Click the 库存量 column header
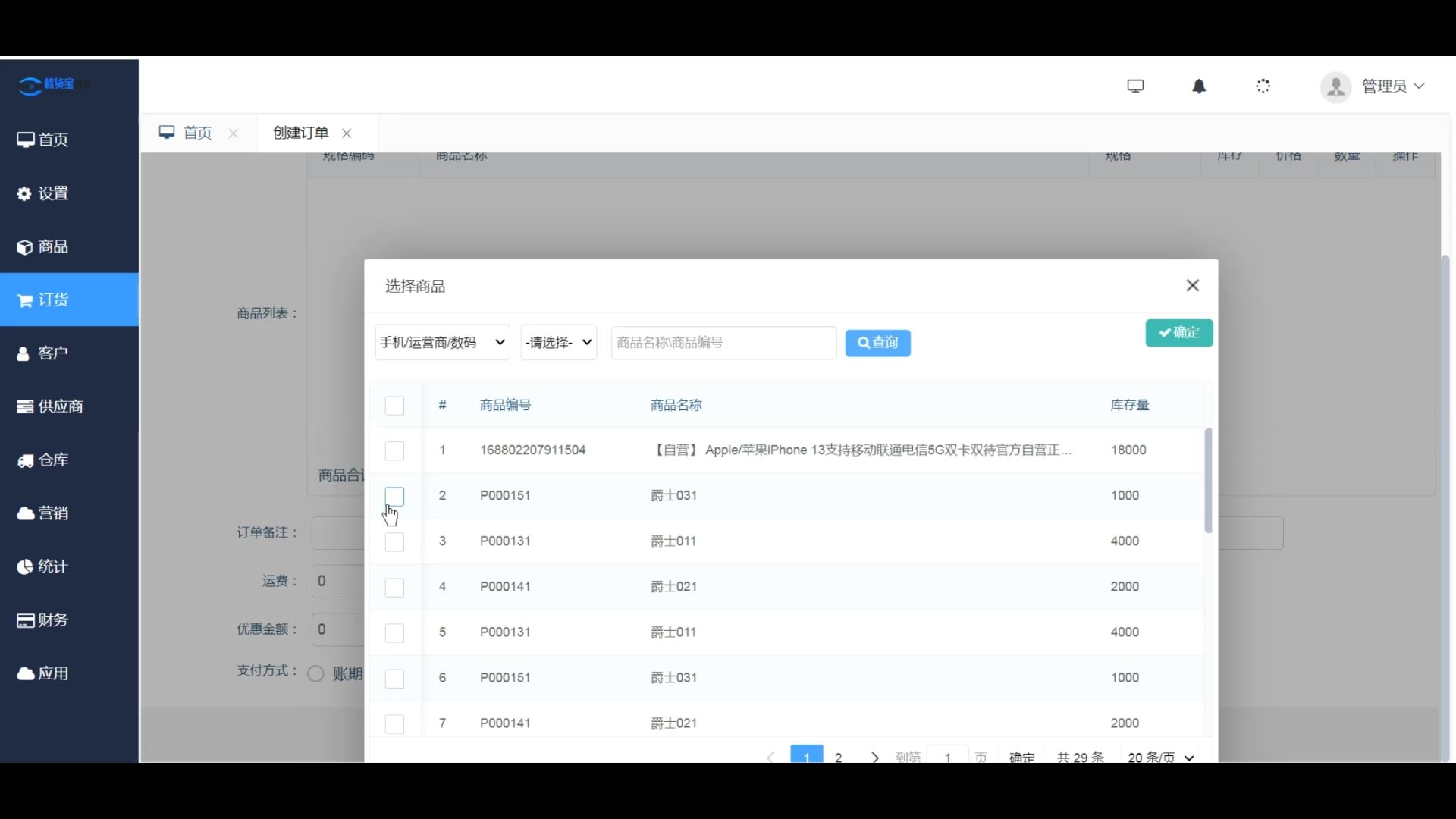 [1130, 405]
